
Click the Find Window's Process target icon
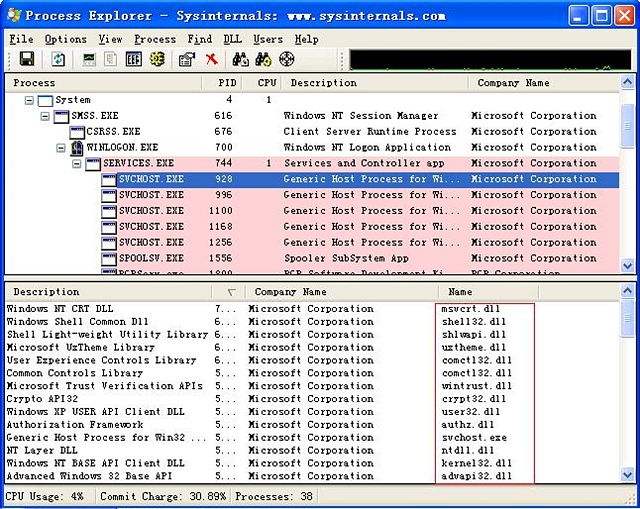point(287,60)
